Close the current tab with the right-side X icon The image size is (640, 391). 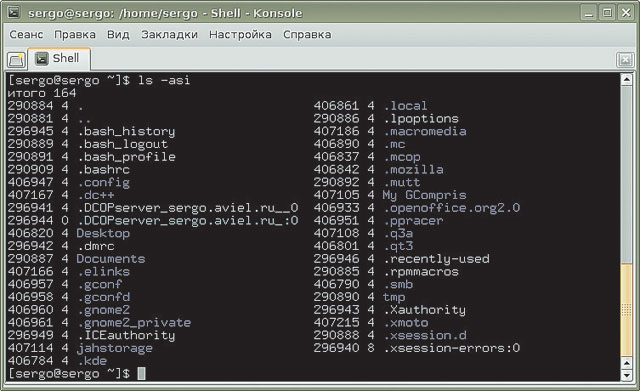point(625,60)
